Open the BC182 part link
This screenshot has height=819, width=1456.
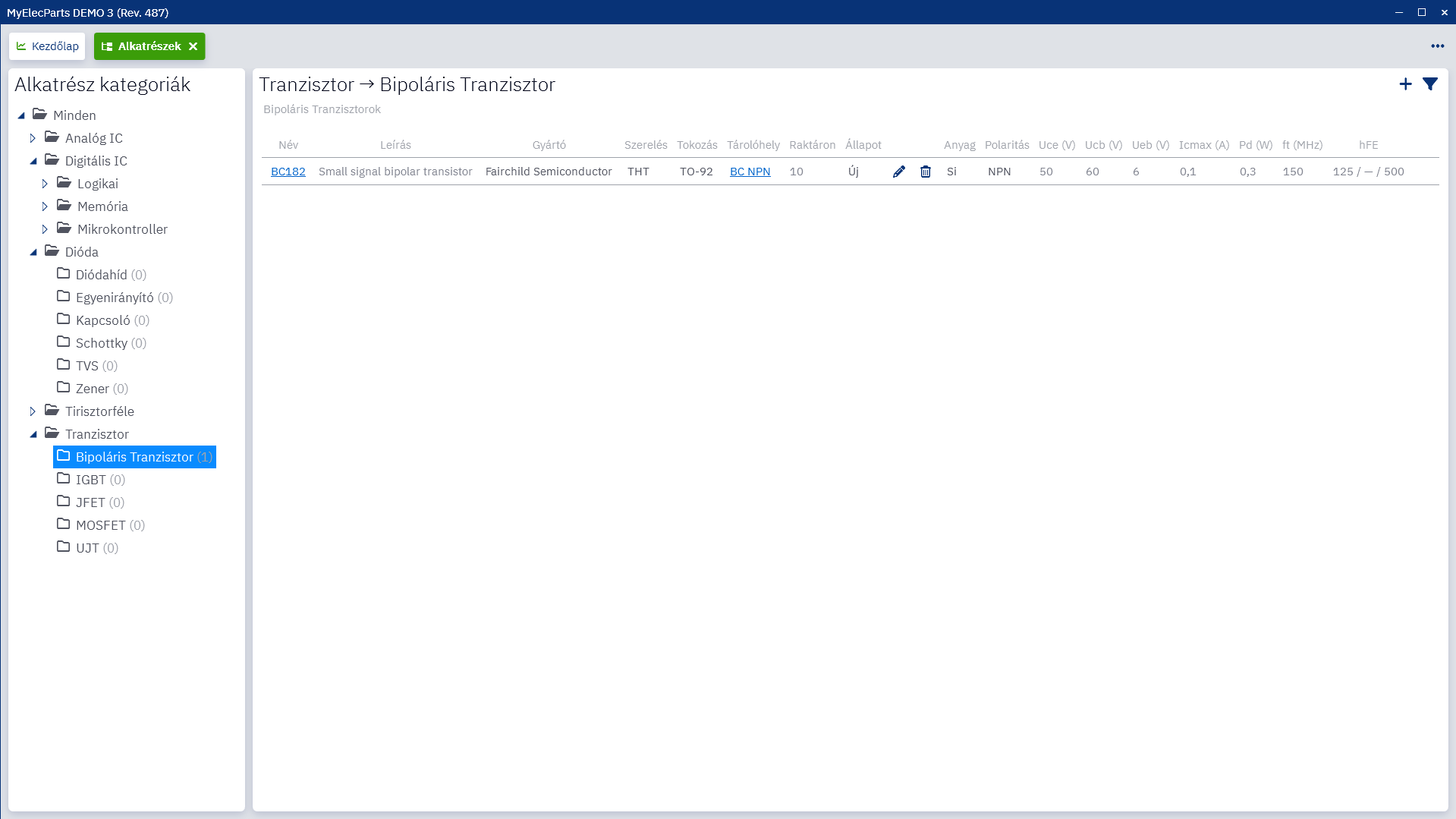[288, 172]
